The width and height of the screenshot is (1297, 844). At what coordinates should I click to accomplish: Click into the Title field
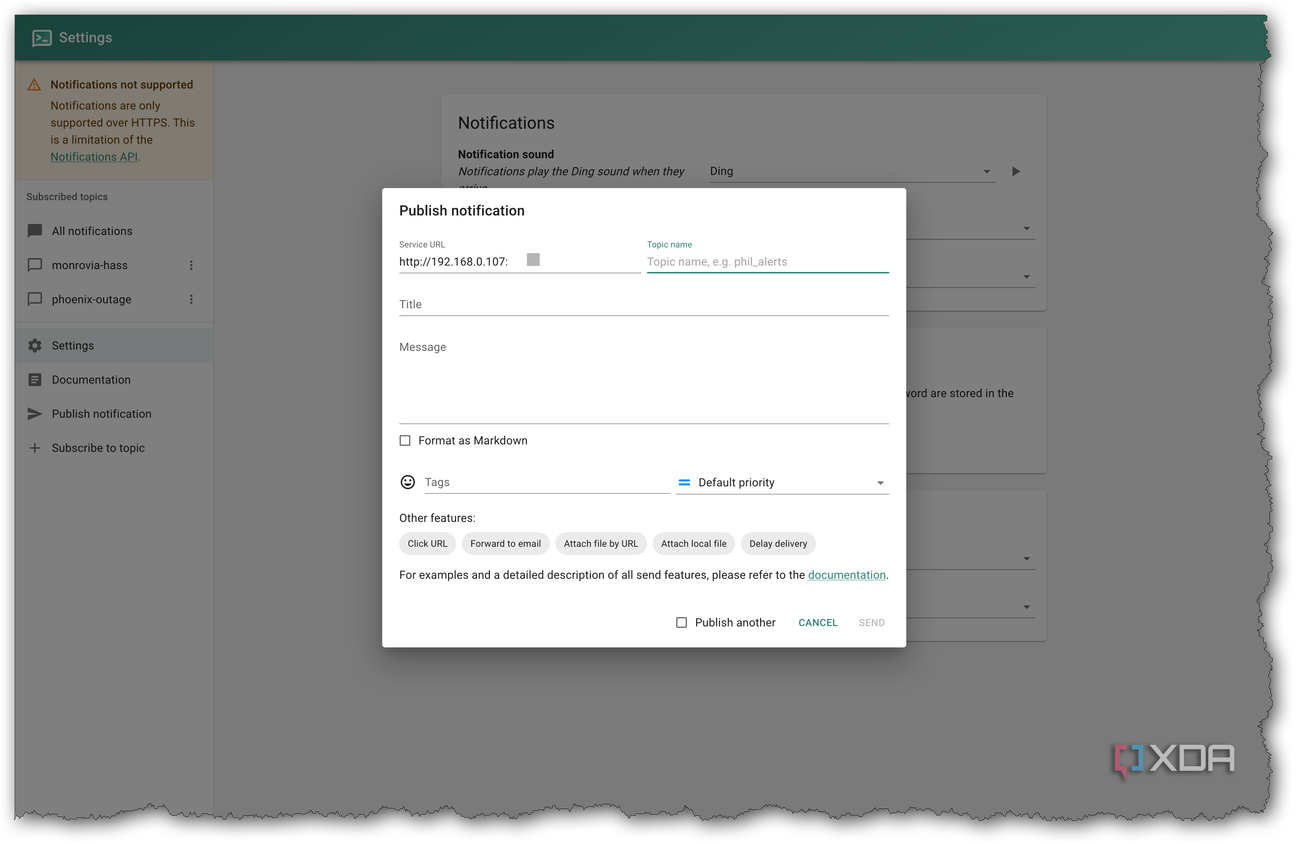click(x=644, y=304)
